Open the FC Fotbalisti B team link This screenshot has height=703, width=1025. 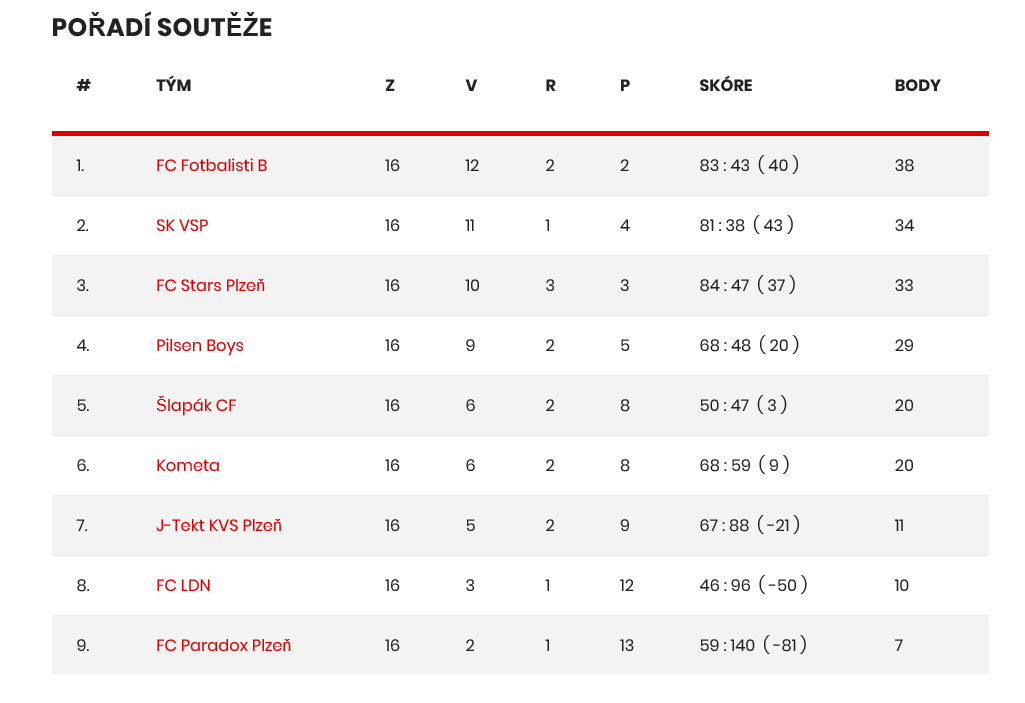tap(211, 165)
